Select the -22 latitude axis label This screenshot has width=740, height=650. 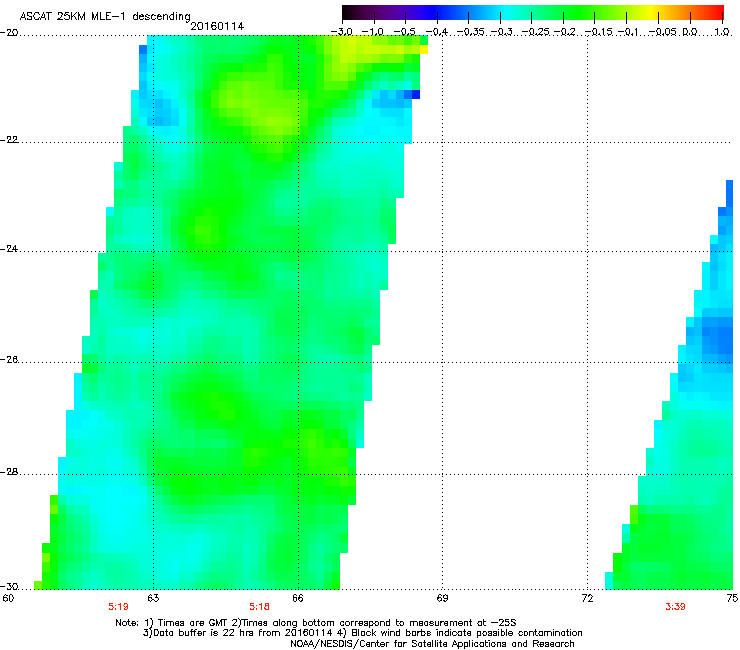point(9,140)
